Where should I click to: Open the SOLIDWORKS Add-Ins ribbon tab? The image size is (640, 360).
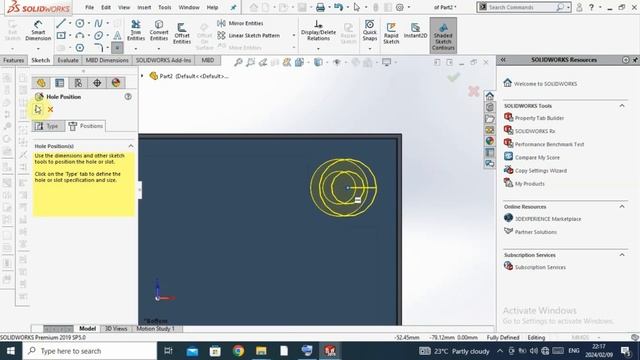[163, 60]
